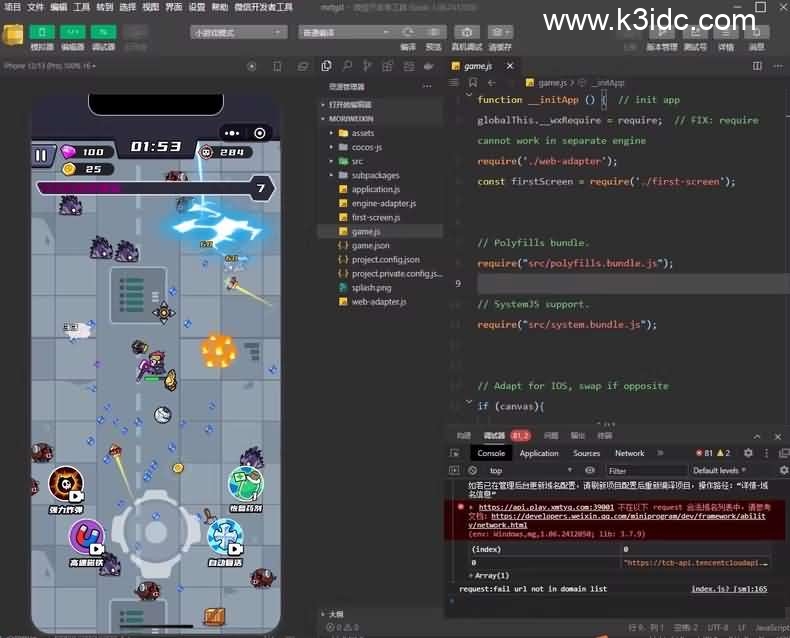Open the first-screen.js file
The width and height of the screenshot is (790, 638).
[376, 218]
